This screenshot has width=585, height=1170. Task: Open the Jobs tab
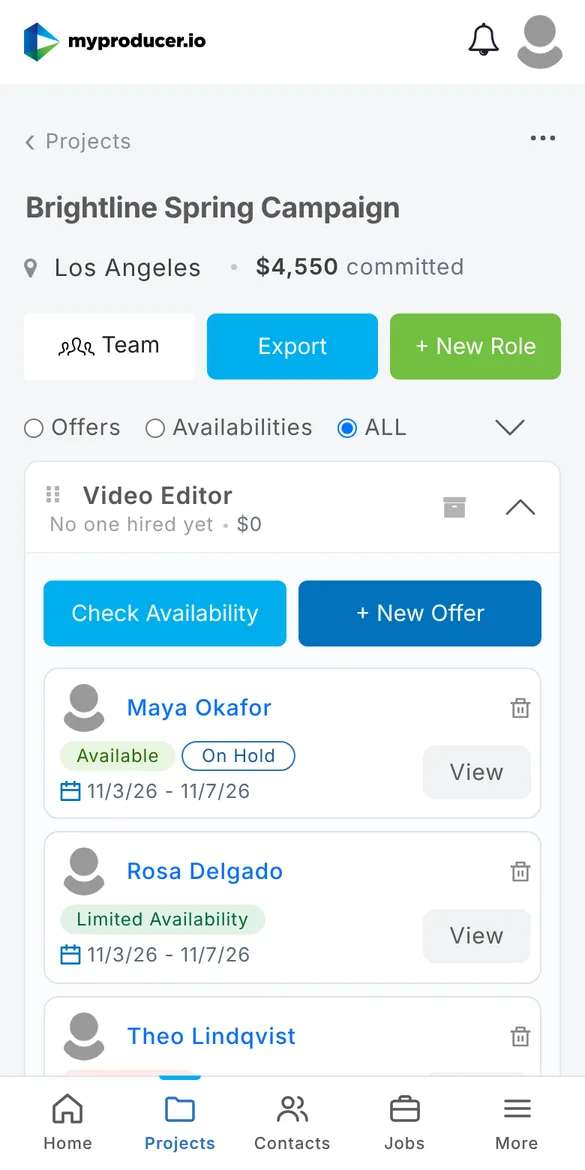tap(404, 1123)
